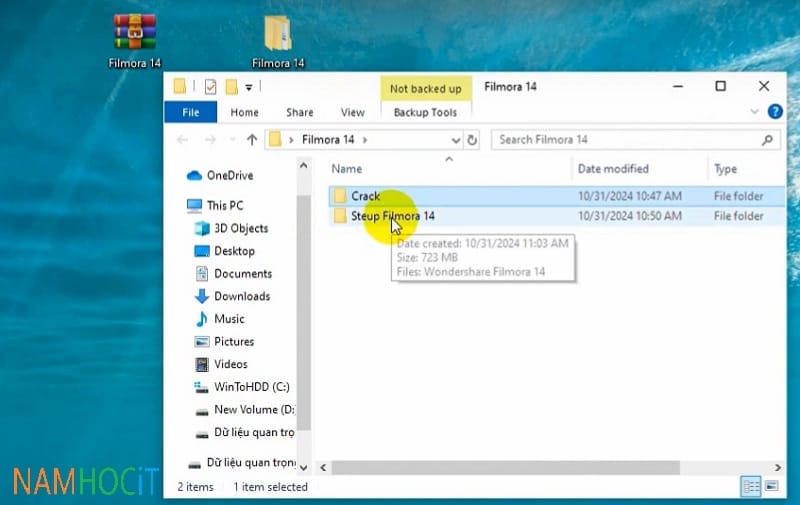Screen dimensions: 800x505
Task: Click the New folder icon in quick access toolbar
Action: (232, 87)
